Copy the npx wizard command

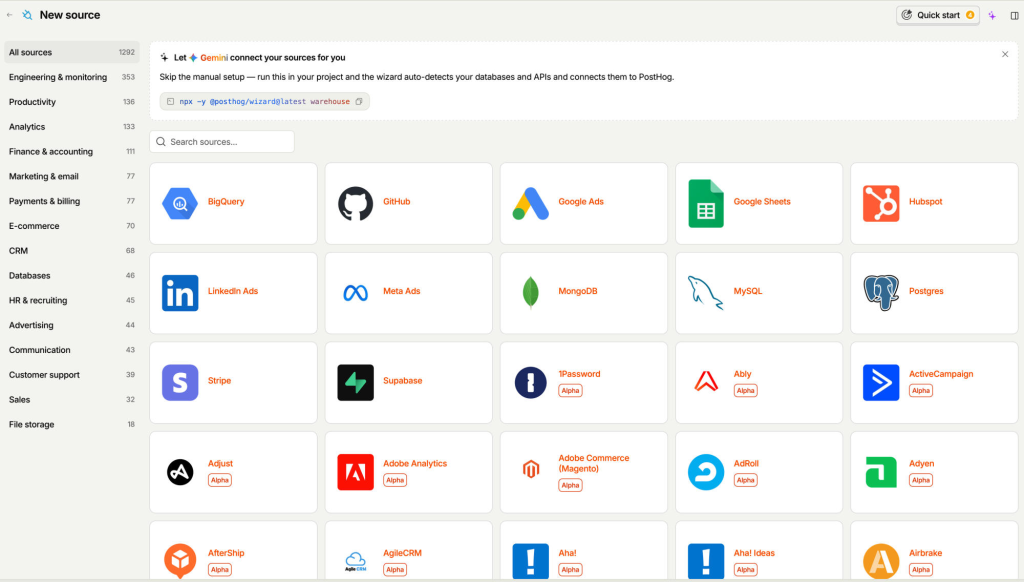click(359, 101)
